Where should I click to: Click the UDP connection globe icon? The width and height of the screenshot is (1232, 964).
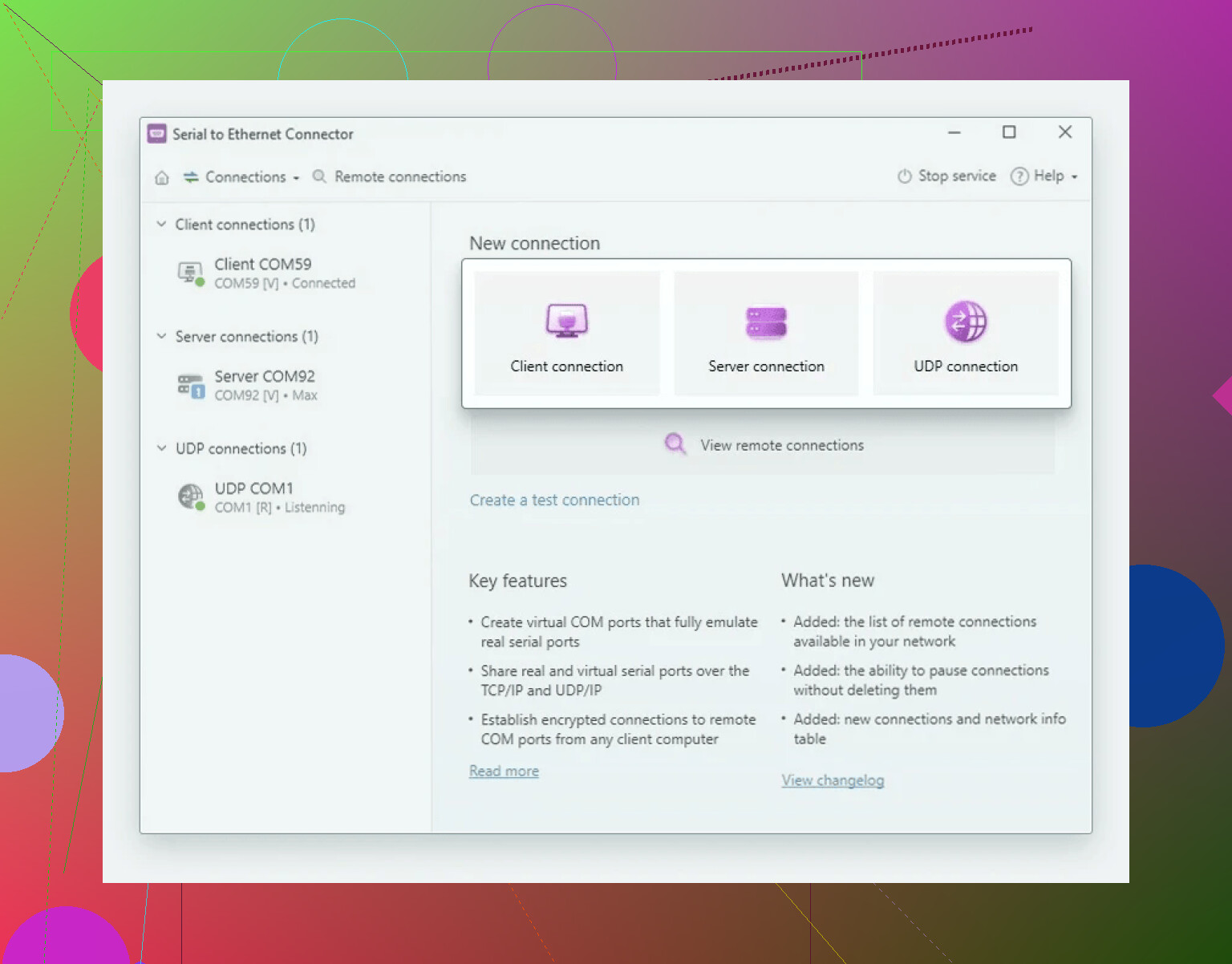click(966, 322)
